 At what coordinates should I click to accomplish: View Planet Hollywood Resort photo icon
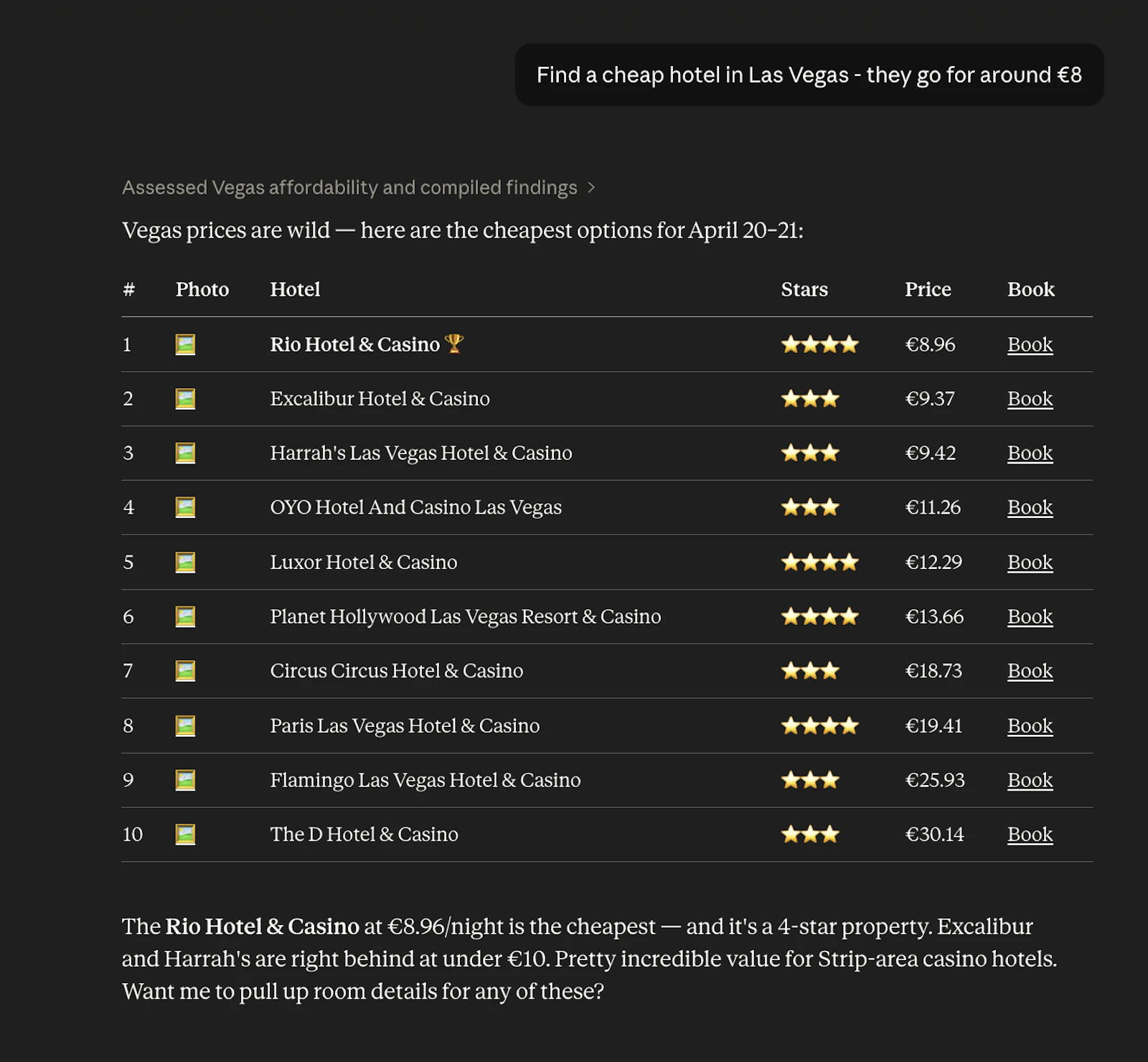(x=185, y=616)
